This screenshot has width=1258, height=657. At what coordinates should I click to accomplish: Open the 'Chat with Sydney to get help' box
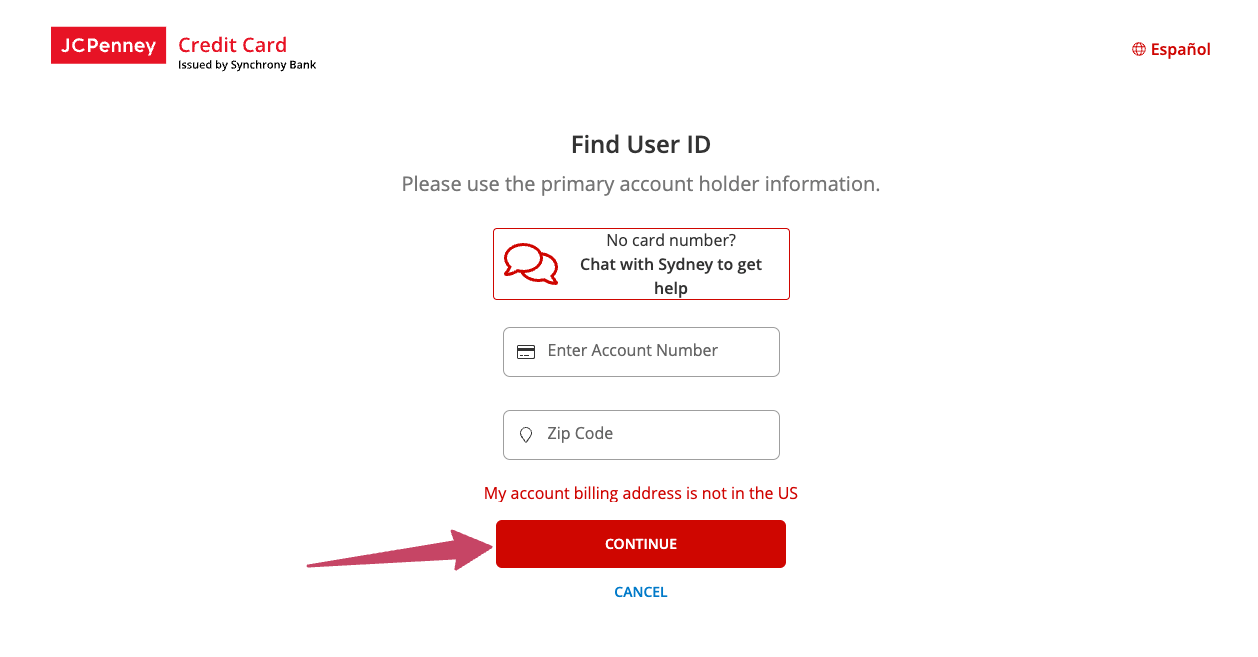point(641,263)
